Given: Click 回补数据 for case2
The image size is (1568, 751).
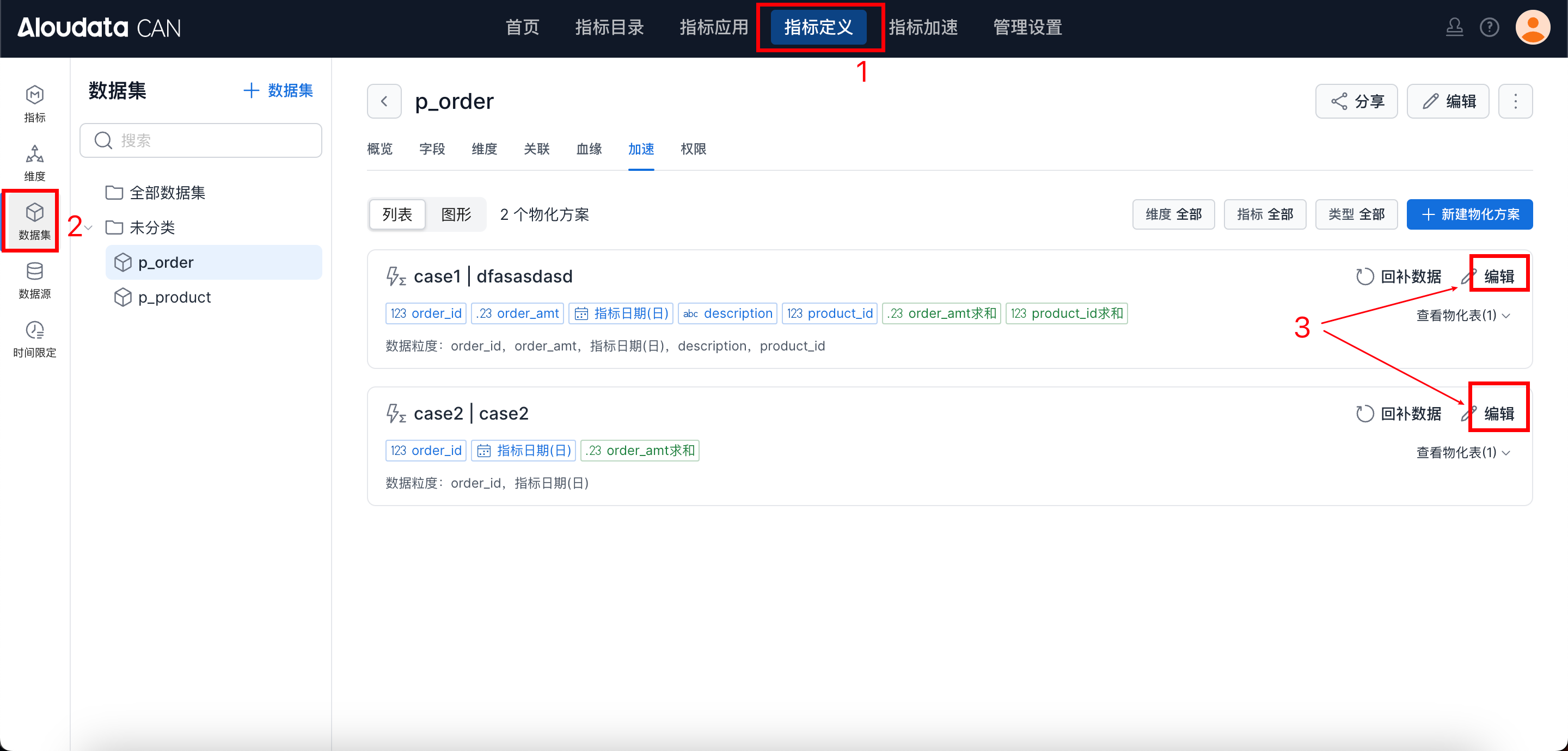Looking at the screenshot, I should (x=1398, y=414).
